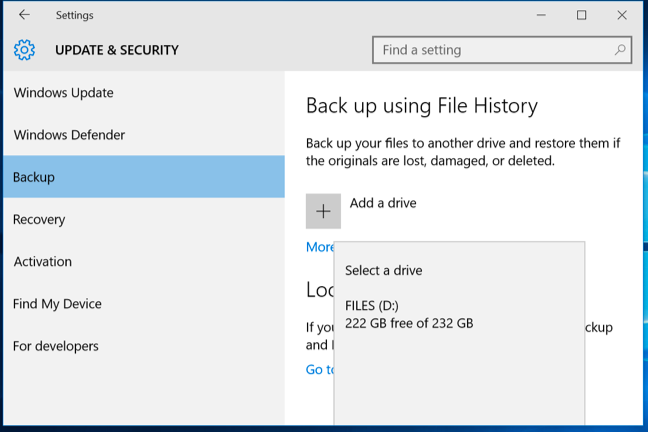
Task: Switch to Find My Device
Action: 58,304
